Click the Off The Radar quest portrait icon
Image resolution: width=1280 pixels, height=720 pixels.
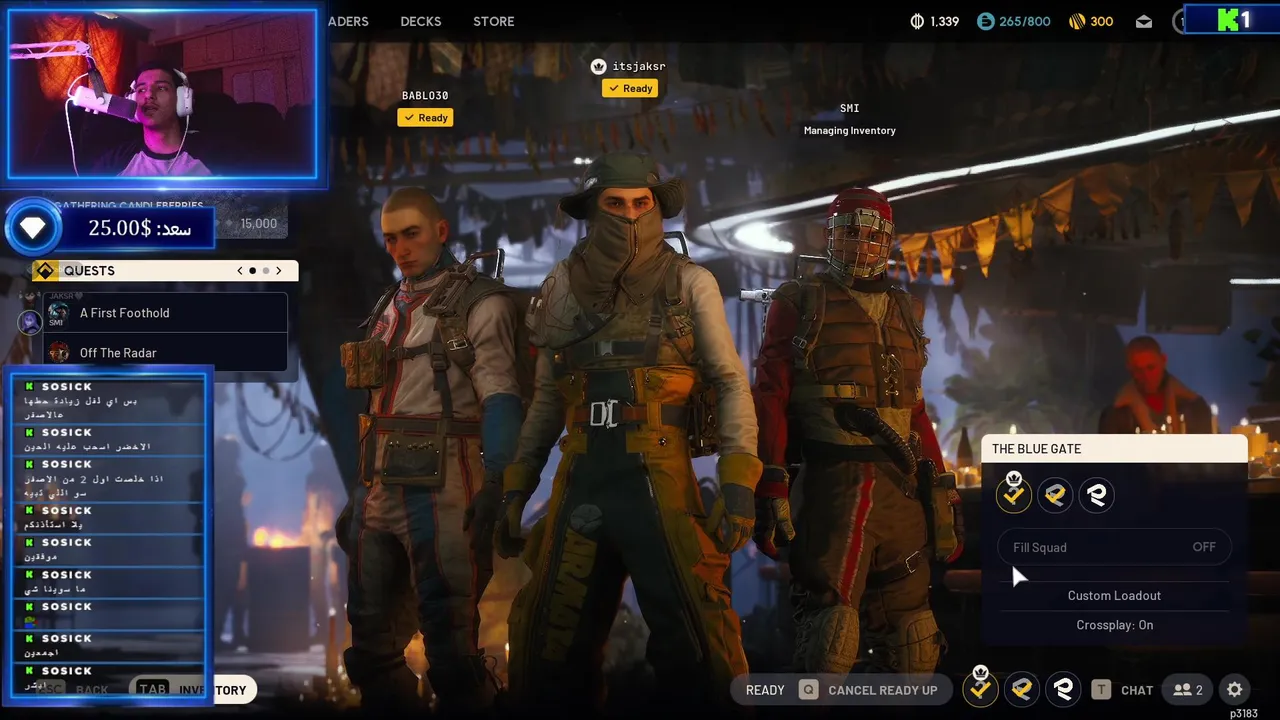pos(59,352)
